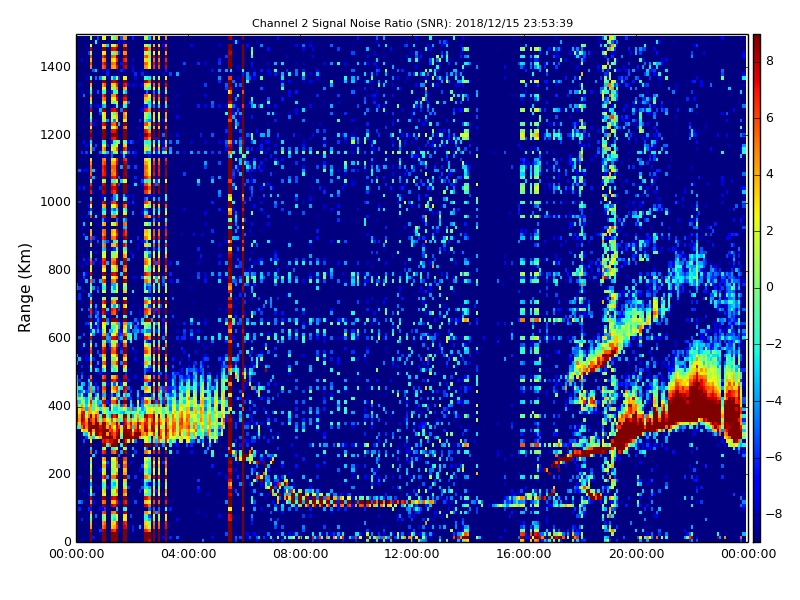The height and width of the screenshot is (600, 800).
Task: Click the 12:00:00 time axis label
Action: click(412, 554)
